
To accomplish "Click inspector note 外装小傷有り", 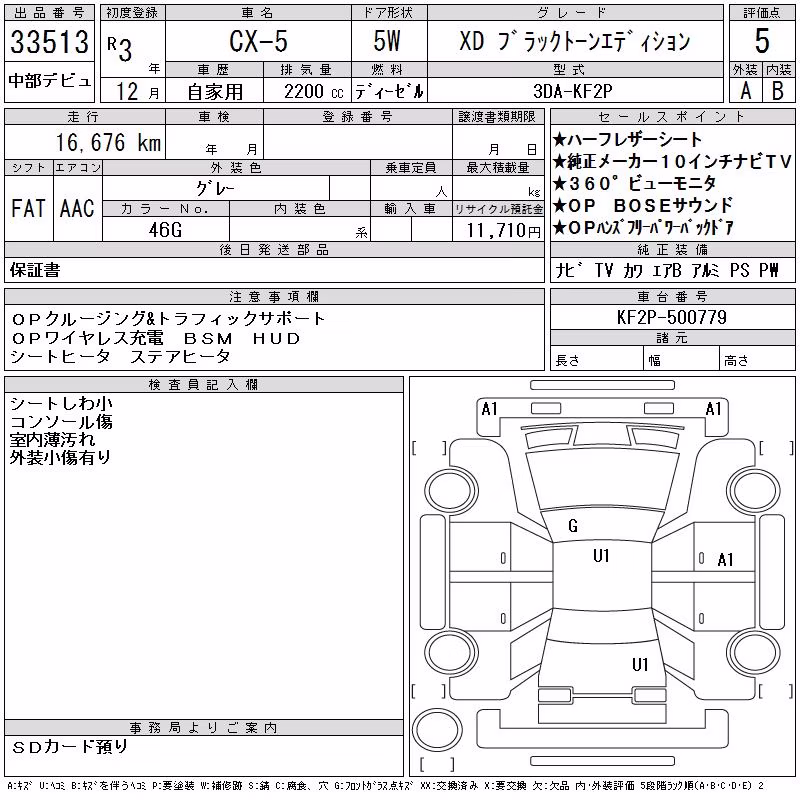I will (61, 458).
